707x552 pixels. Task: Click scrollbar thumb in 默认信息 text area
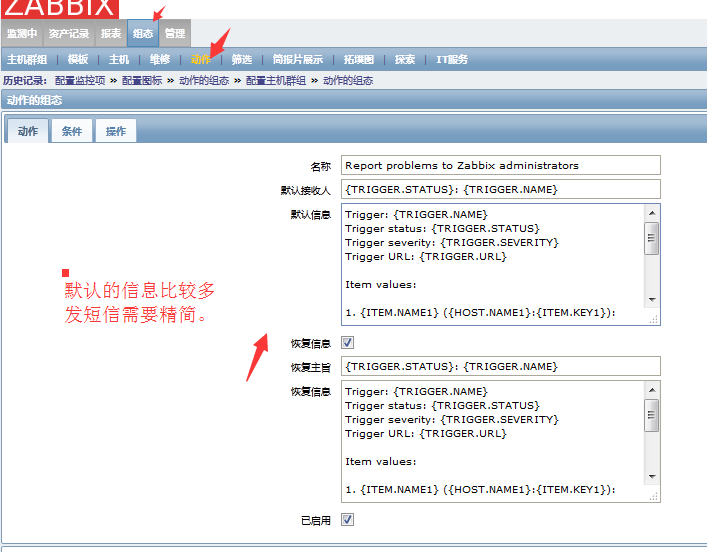coord(652,238)
